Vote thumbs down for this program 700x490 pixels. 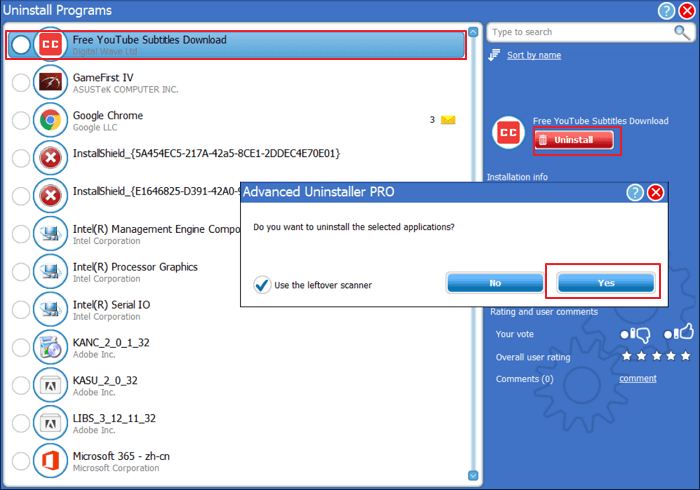click(x=635, y=334)
